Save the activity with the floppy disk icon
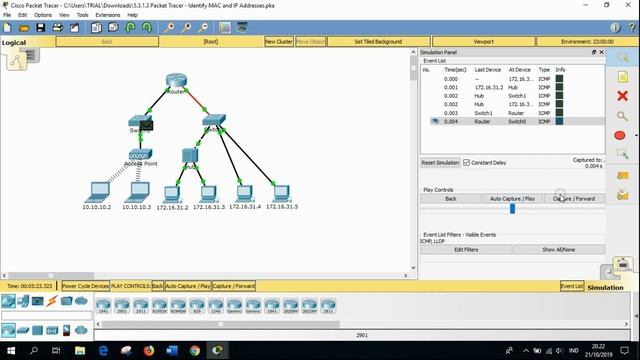 (x=40, y=28)
